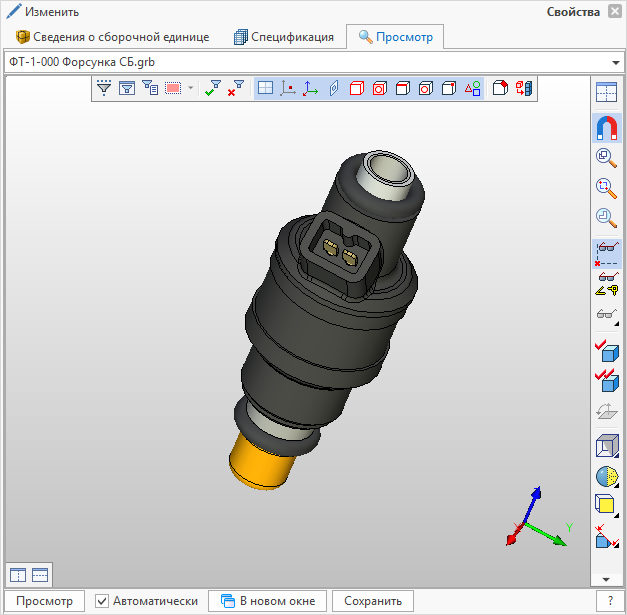Click the dotted funnel selection filter icon
Image resolution: width=627 pixels, height=615 pixels.
tap(104, 88)
